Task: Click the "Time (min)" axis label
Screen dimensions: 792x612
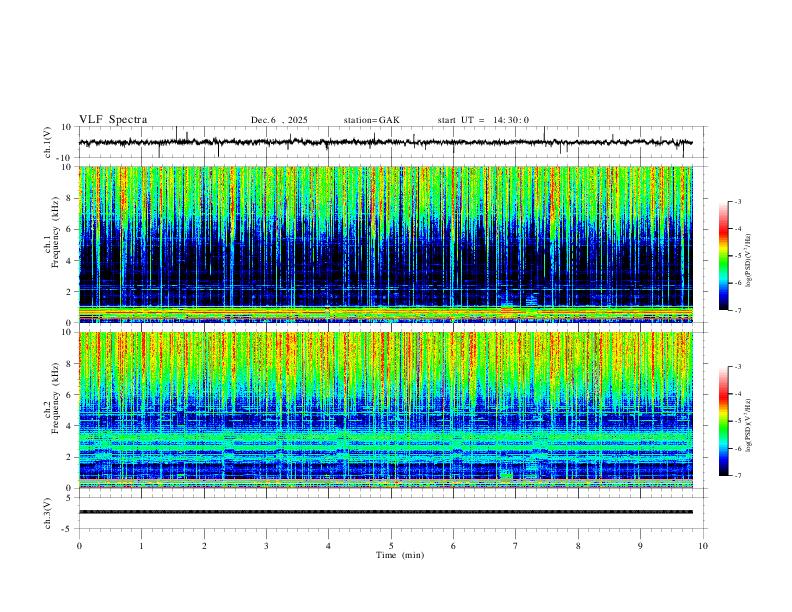Action: pos(400,555)
